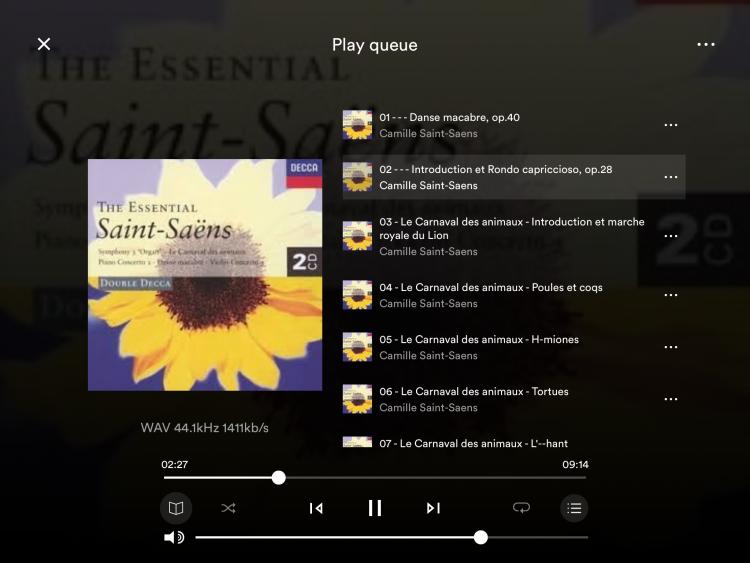This screenshot has height=563, width=750.
Task: Mute the volume speaker icon
Action: pyautogui.click(x=174, y=538)
